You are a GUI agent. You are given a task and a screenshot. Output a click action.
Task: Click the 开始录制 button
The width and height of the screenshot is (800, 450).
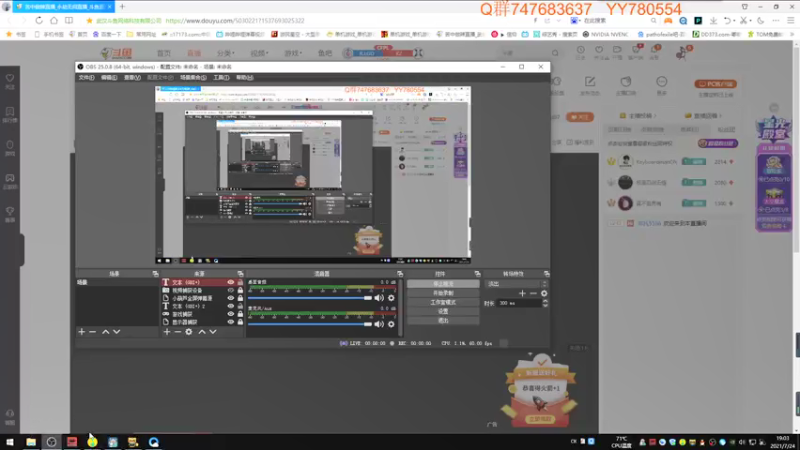point(443,293)
